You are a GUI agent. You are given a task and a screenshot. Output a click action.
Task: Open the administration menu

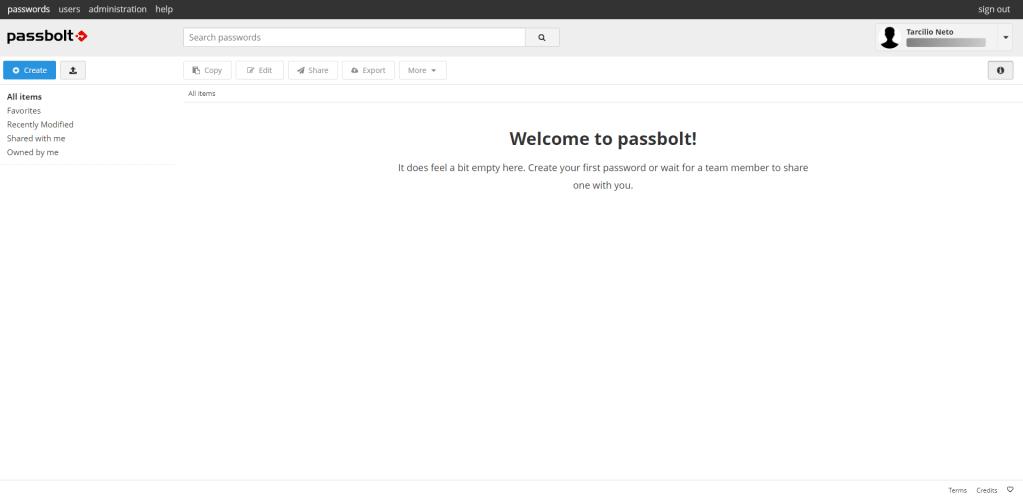pyautogui.click(x=117, y=9)
